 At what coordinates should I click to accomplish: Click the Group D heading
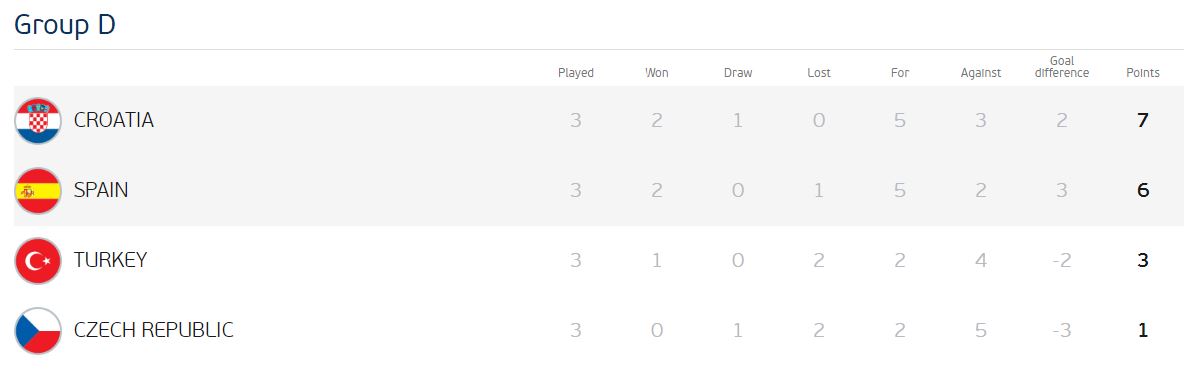[65, 25]
